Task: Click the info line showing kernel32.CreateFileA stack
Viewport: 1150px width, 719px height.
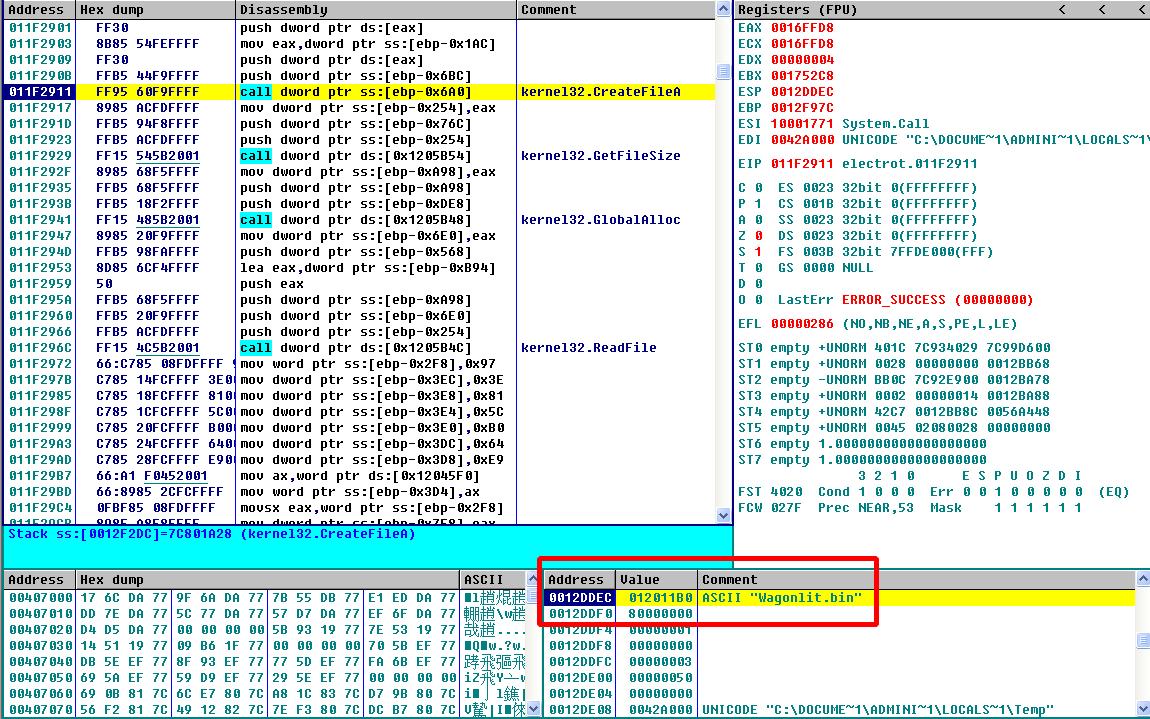Action: (x=211, y=534)
